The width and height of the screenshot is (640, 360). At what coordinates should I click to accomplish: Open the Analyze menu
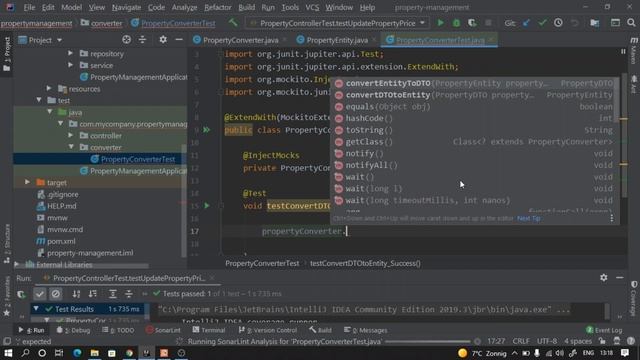point(184,7)
